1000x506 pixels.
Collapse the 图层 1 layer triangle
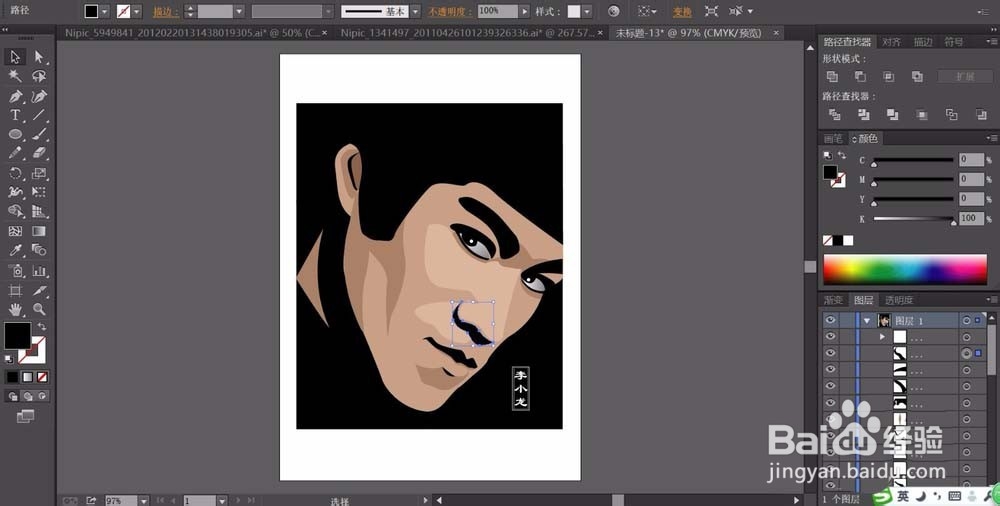coord(867,320)
